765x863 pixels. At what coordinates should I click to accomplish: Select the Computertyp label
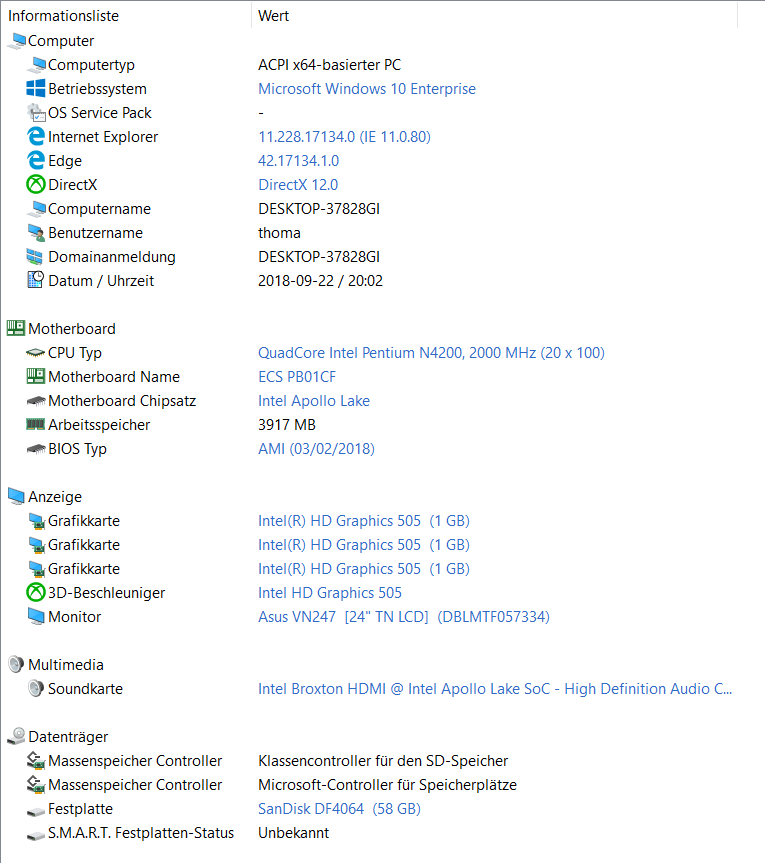(x=91, y=65)
